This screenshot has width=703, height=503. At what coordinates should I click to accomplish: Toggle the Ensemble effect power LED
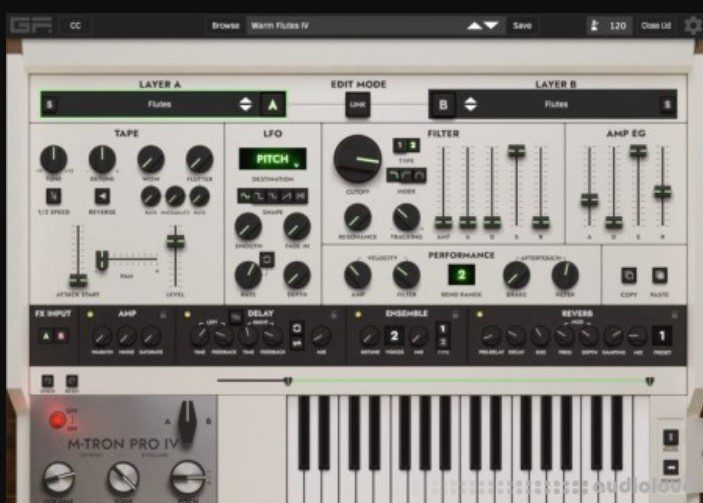[358, 315]
